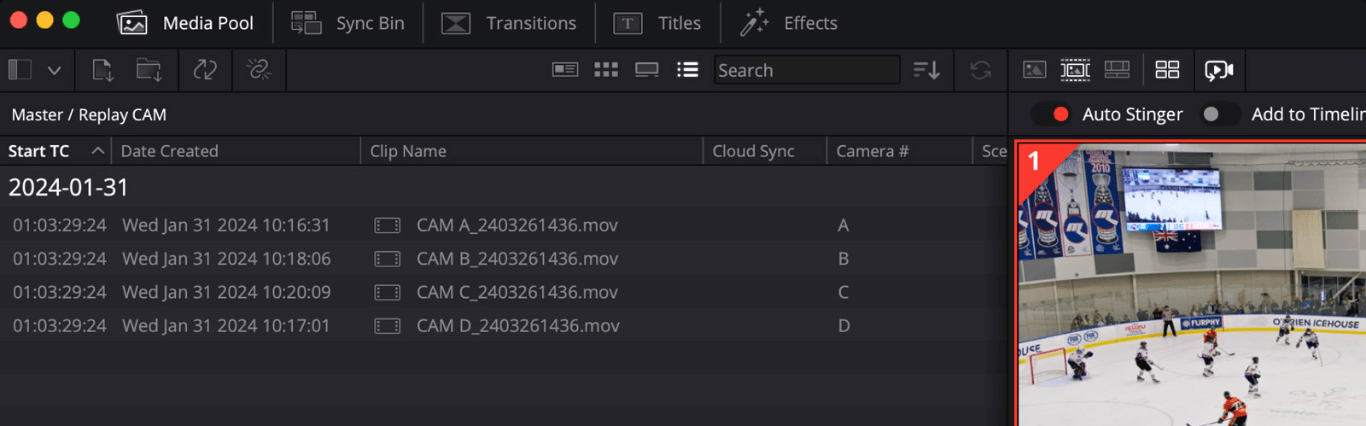Screen dimensions: 1366x426
Task: Toggle the multiview camera icon
Action: point(1218,70)
